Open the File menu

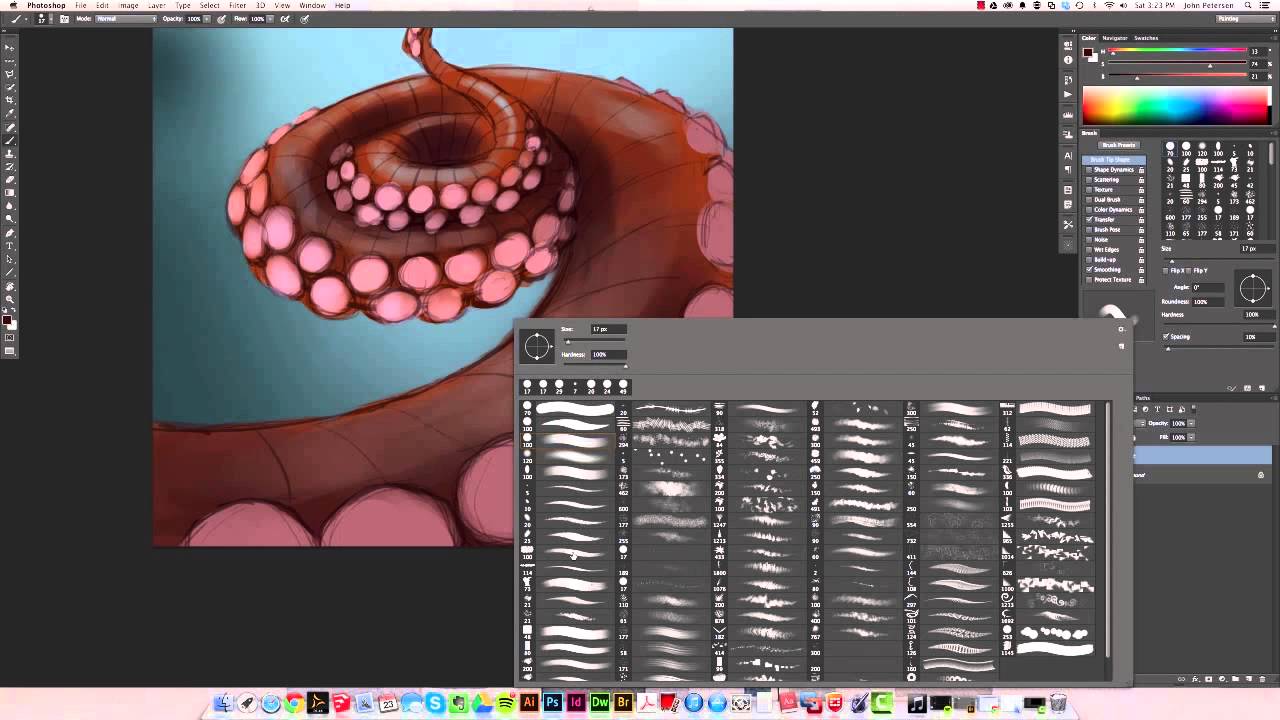(80, 6)
